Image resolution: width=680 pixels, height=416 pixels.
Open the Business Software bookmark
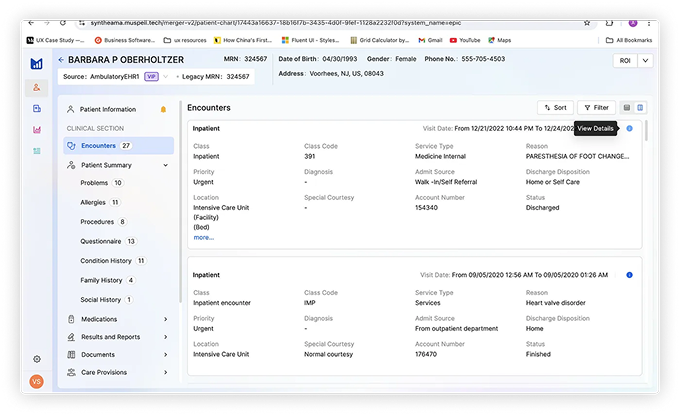coord(125,40)
